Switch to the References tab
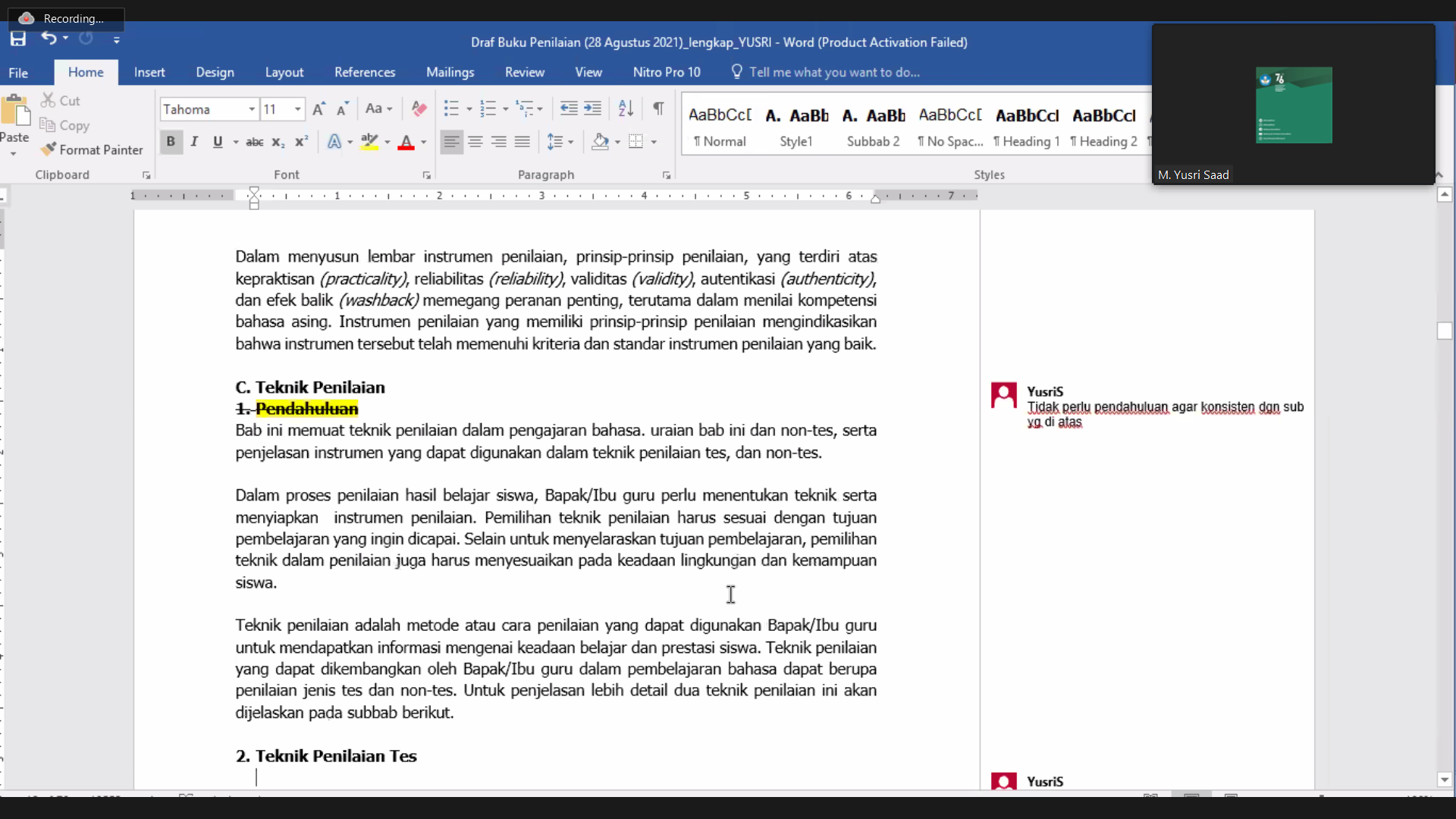Screen dimensions: 1456x819 pyautogui.click(x=365, y=72)
